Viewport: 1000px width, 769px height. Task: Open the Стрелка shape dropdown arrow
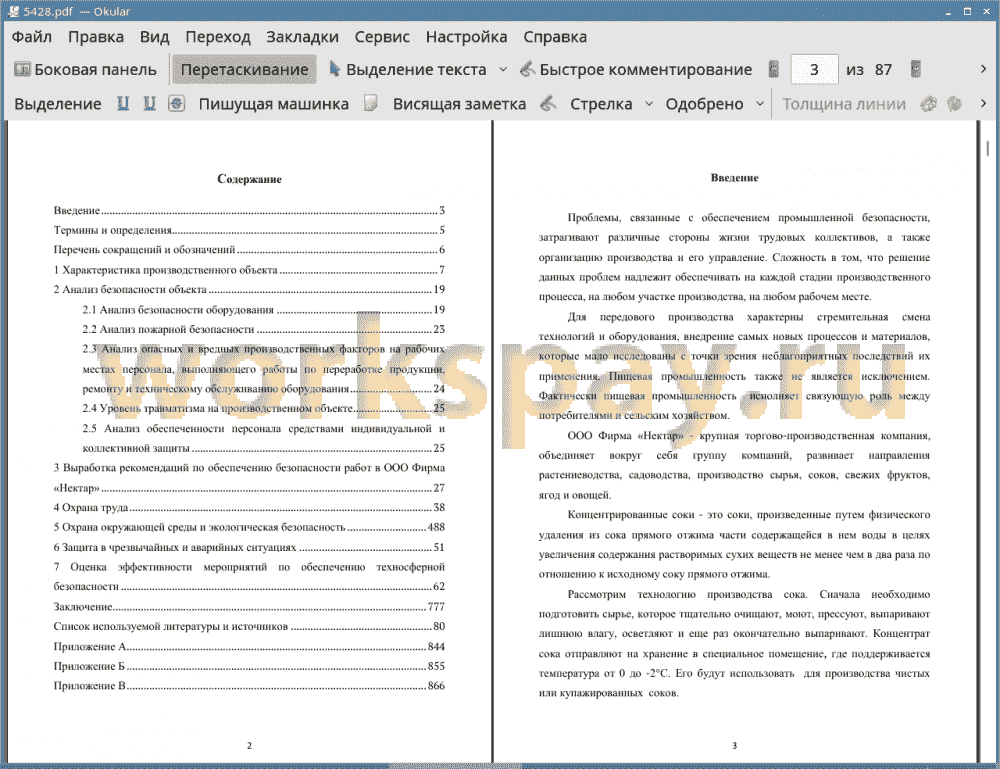pyautogui.click(x=649, y=104)
